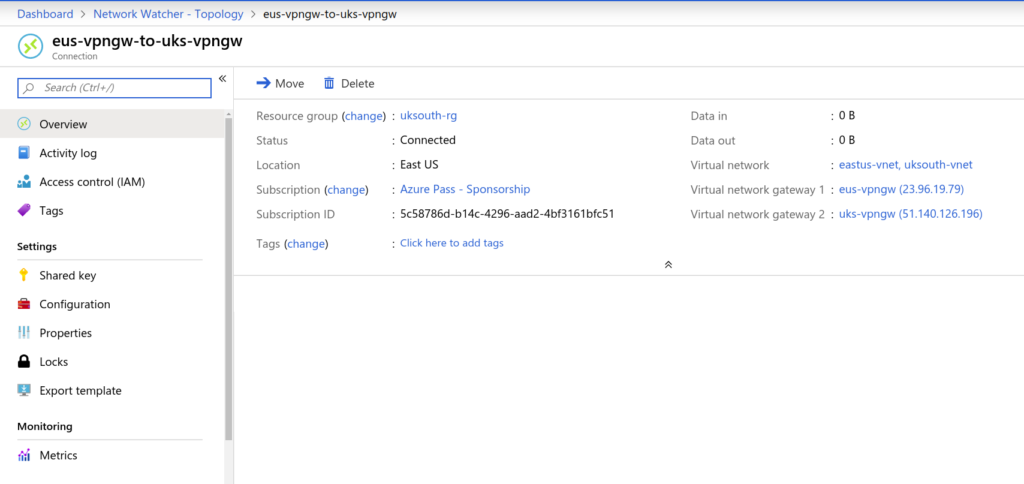The image size is (1024, 484).
Task: Click the Delete trash icon
Action: (x=329, y=83)
